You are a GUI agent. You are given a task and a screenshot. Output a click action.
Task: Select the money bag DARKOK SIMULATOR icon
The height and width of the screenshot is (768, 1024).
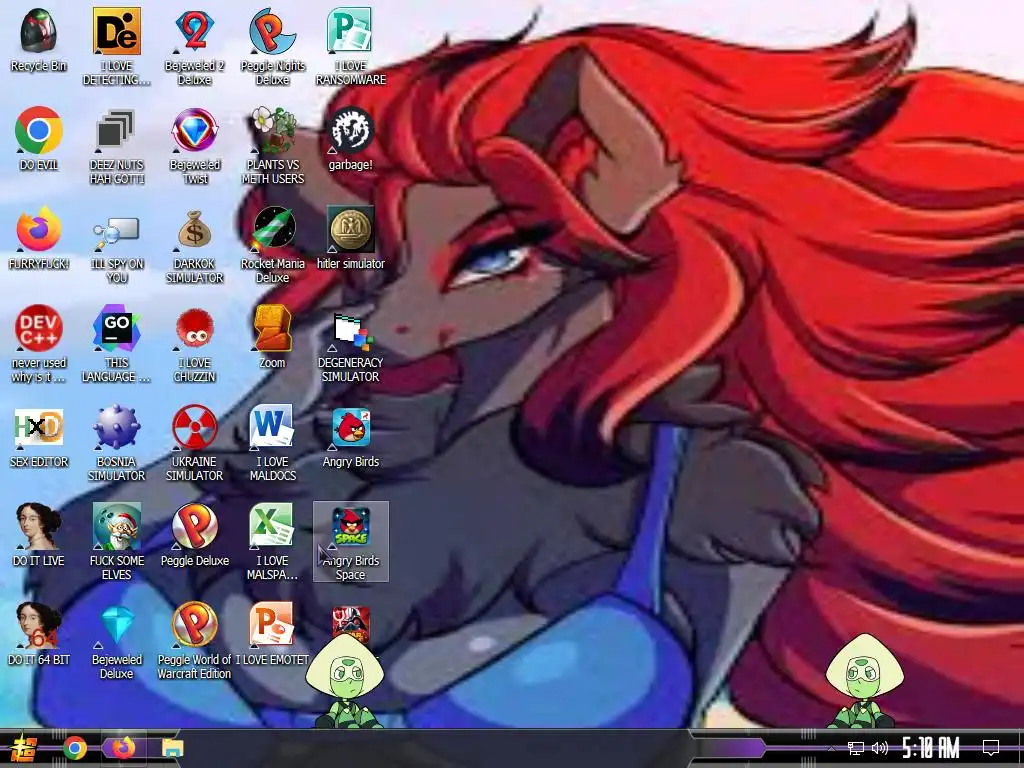[195, 230]
